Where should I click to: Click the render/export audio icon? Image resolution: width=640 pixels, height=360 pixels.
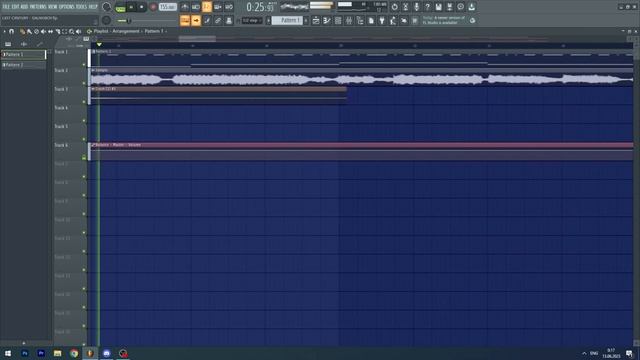pyautogui.click(x=449, y=7)
